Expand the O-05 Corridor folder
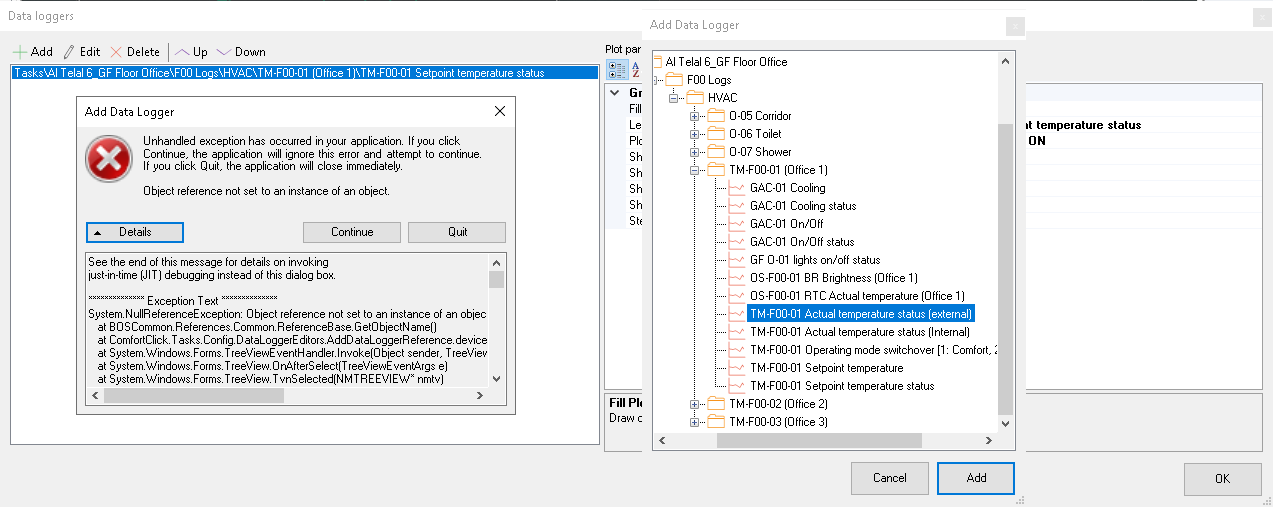1273x507 pixels. coord(695,116)
